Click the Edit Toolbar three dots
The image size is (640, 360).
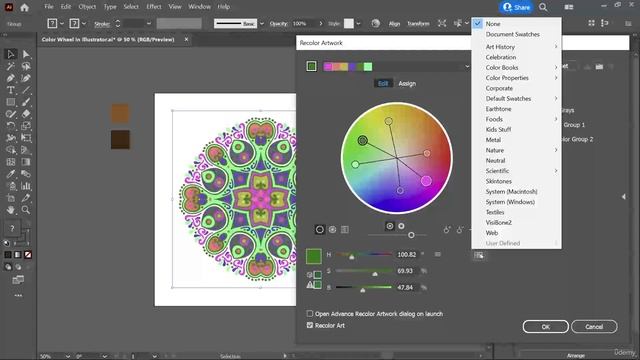(18, 295)
